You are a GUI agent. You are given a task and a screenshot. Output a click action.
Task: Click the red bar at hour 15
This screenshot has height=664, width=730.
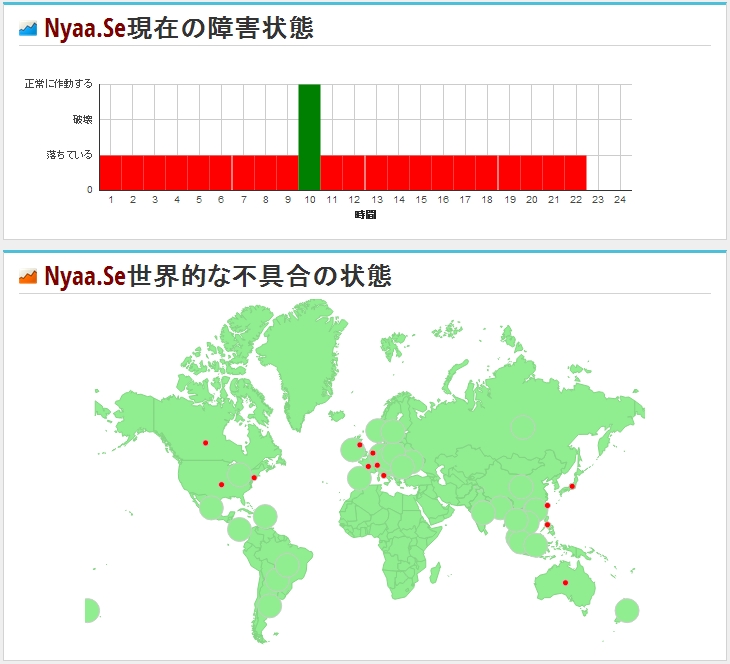click(420, 173)
